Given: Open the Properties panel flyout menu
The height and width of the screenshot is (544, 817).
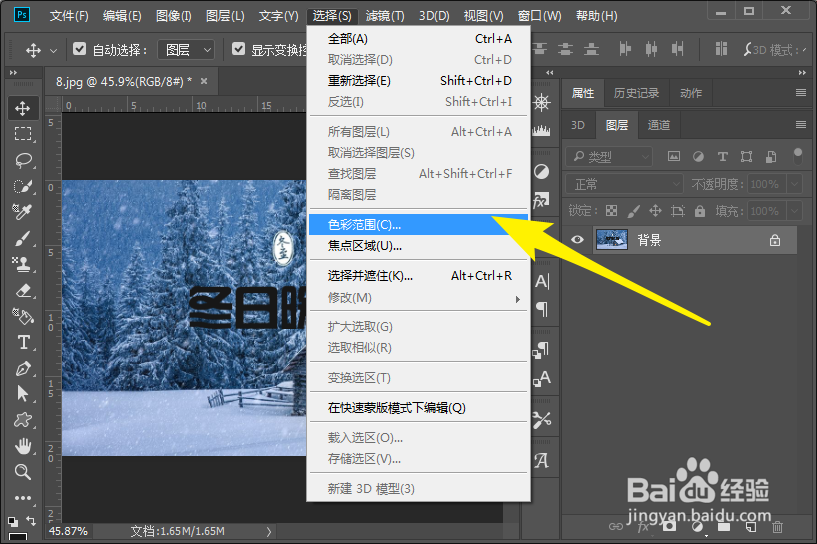Looking at the screenshot, I should click(x=801, y=93).
